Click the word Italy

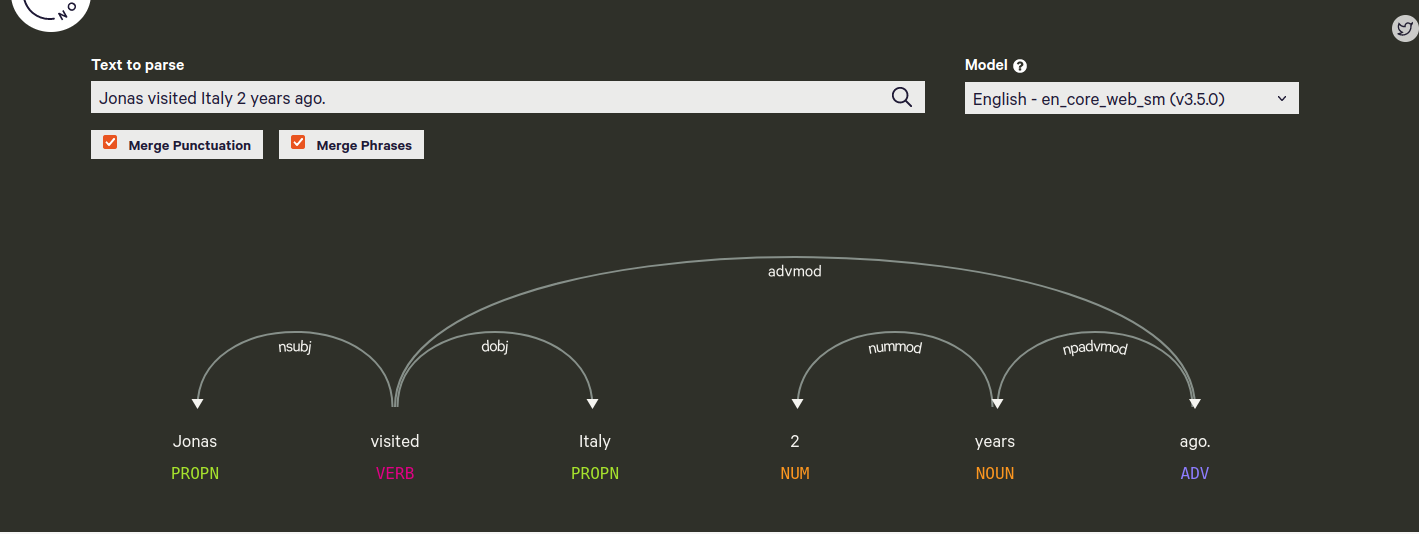595,441
